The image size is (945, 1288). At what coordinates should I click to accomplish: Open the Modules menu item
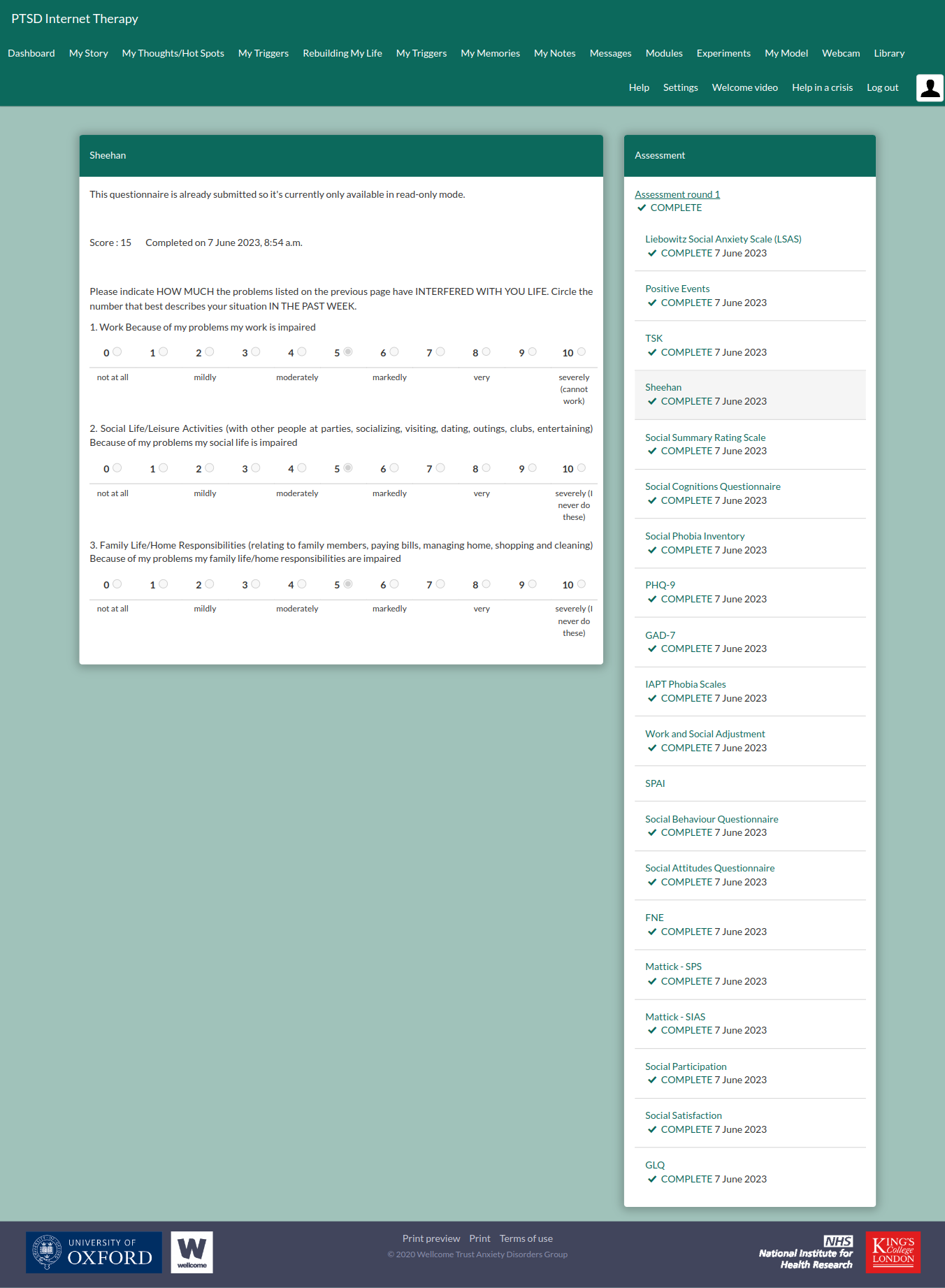pyautogui.click(x=663, y=53)
